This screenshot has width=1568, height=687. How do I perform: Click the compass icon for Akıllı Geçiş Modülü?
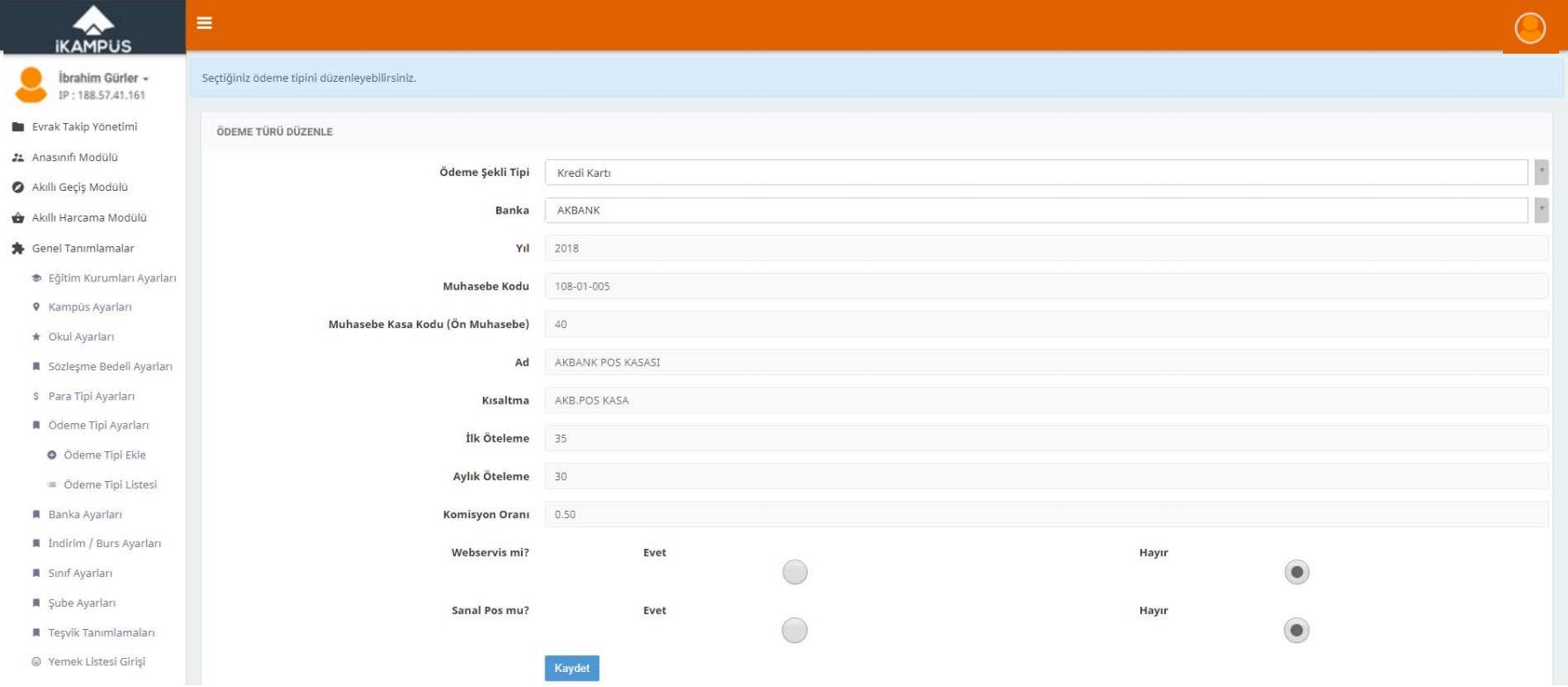(18, 187)
